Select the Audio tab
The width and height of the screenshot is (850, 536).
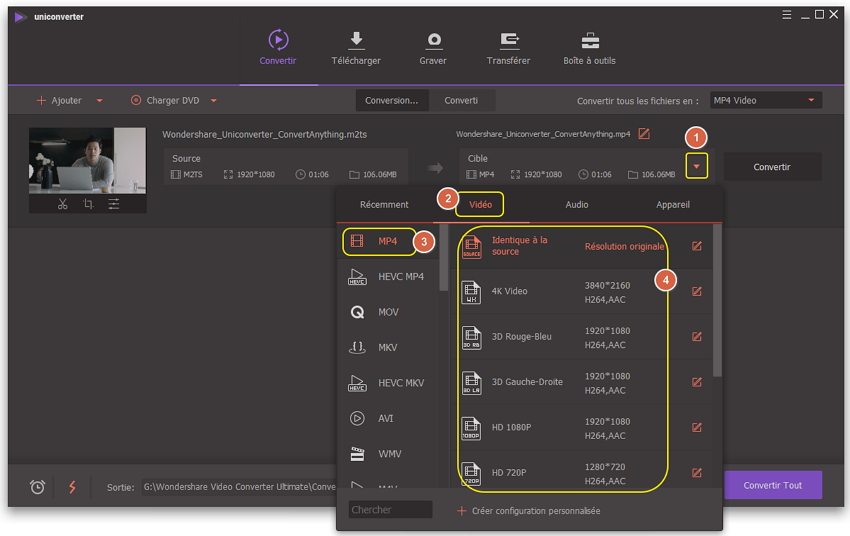coord(577,205)
